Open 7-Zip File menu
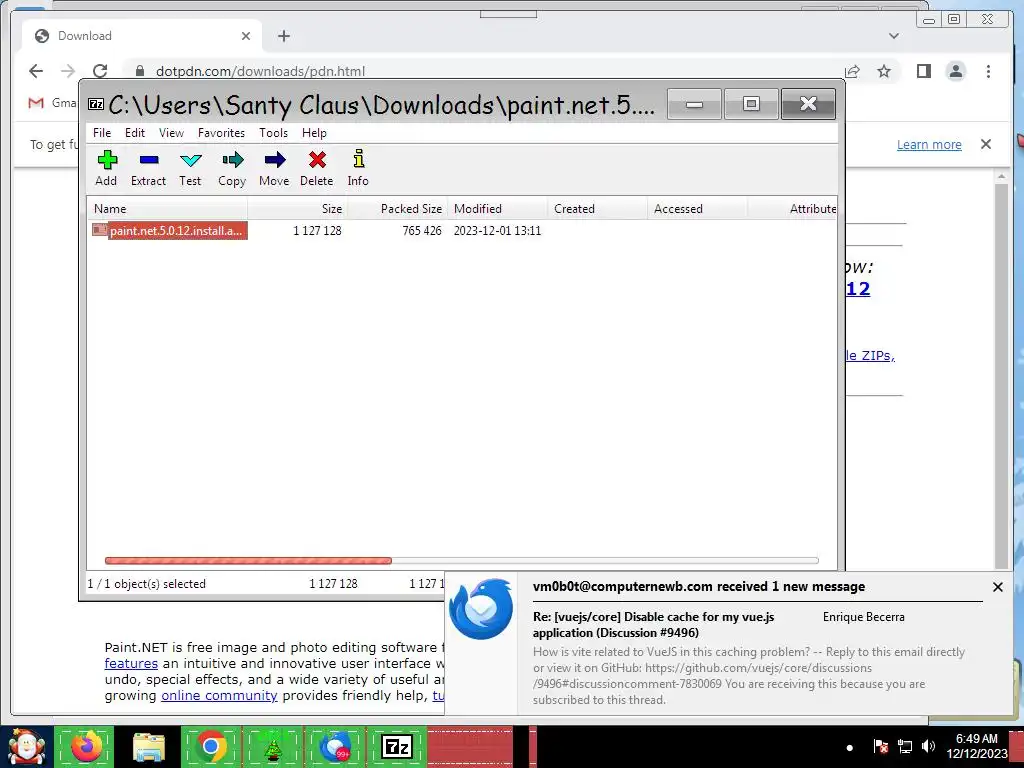The height and width of the screenshot is (768, 1024). 102,133
